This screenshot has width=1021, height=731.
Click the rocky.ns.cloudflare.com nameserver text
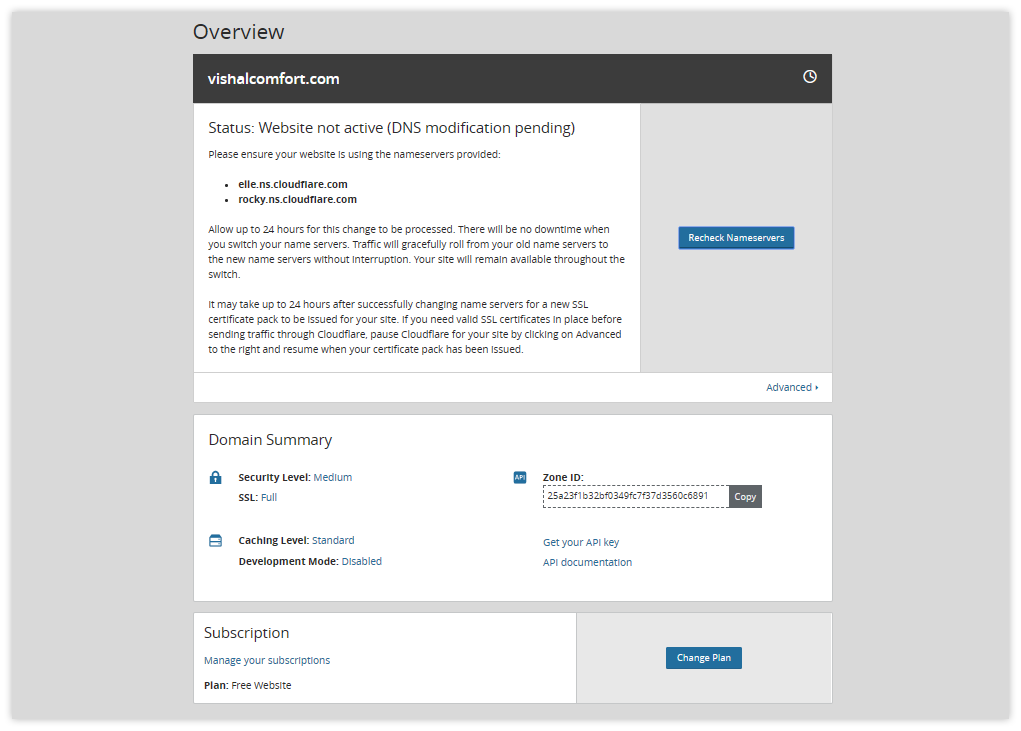coord(298,199)
